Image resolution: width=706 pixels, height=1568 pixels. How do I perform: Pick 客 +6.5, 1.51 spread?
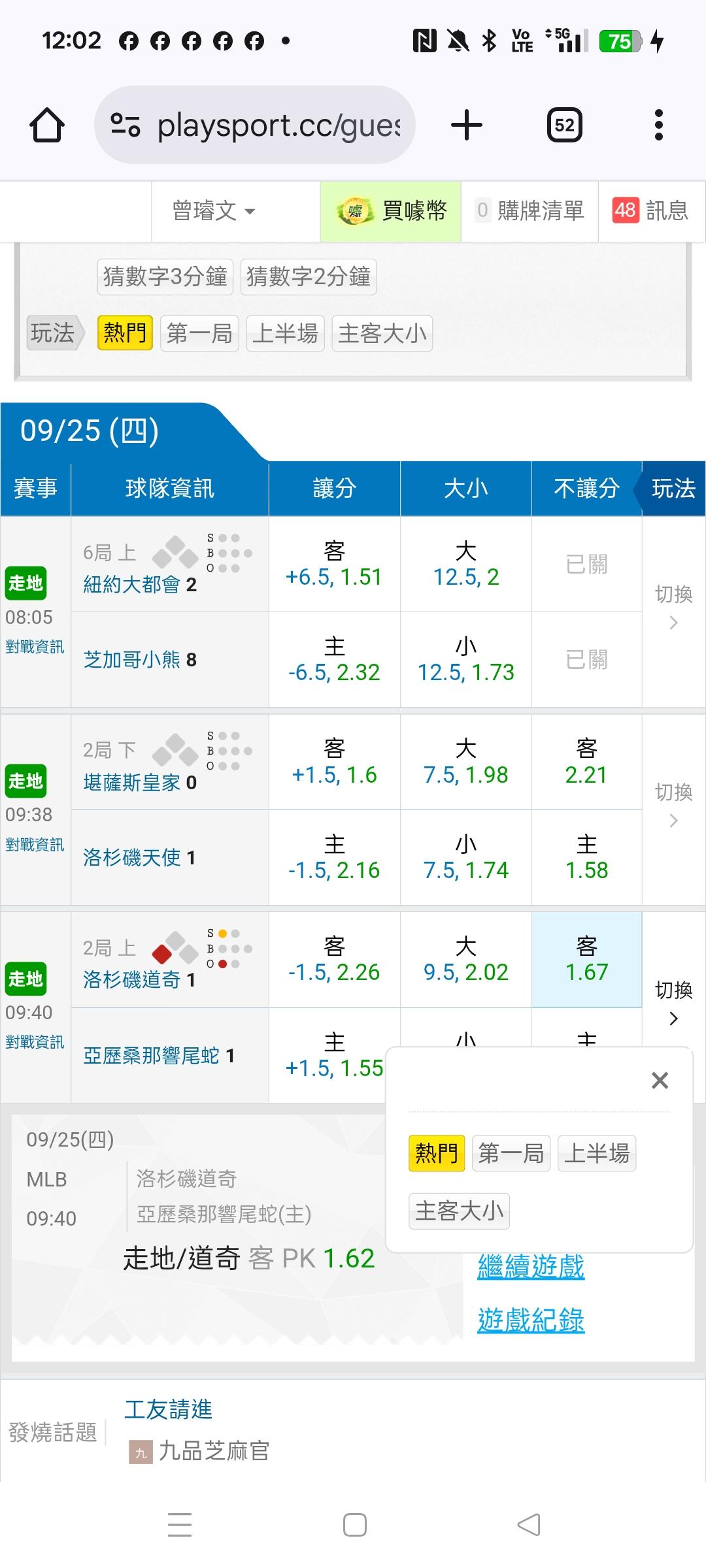tap(334, 564)
